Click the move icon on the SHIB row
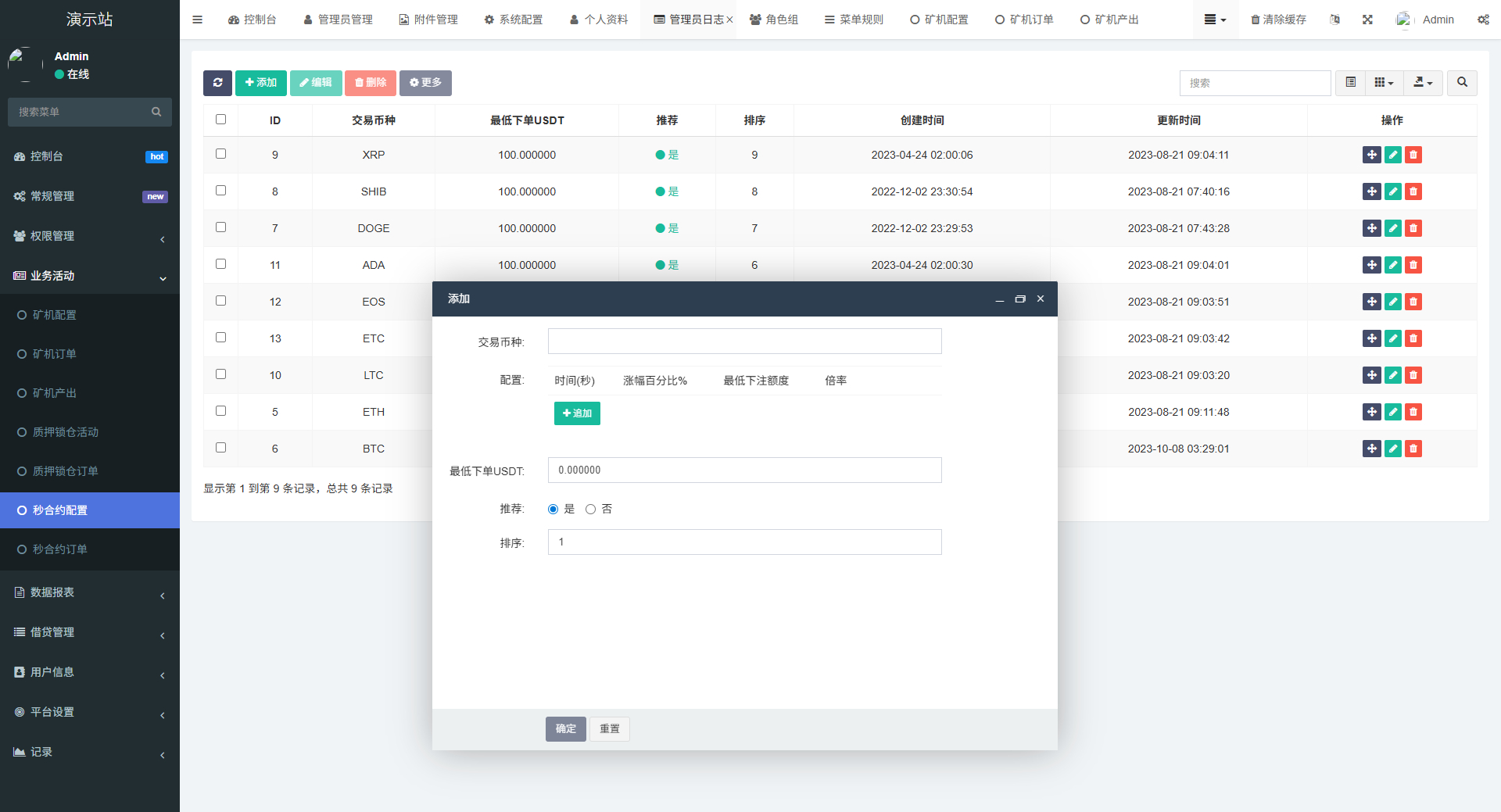This screenshot has height=812, width=1501. pyautogui.click(x=1372, y=191)
